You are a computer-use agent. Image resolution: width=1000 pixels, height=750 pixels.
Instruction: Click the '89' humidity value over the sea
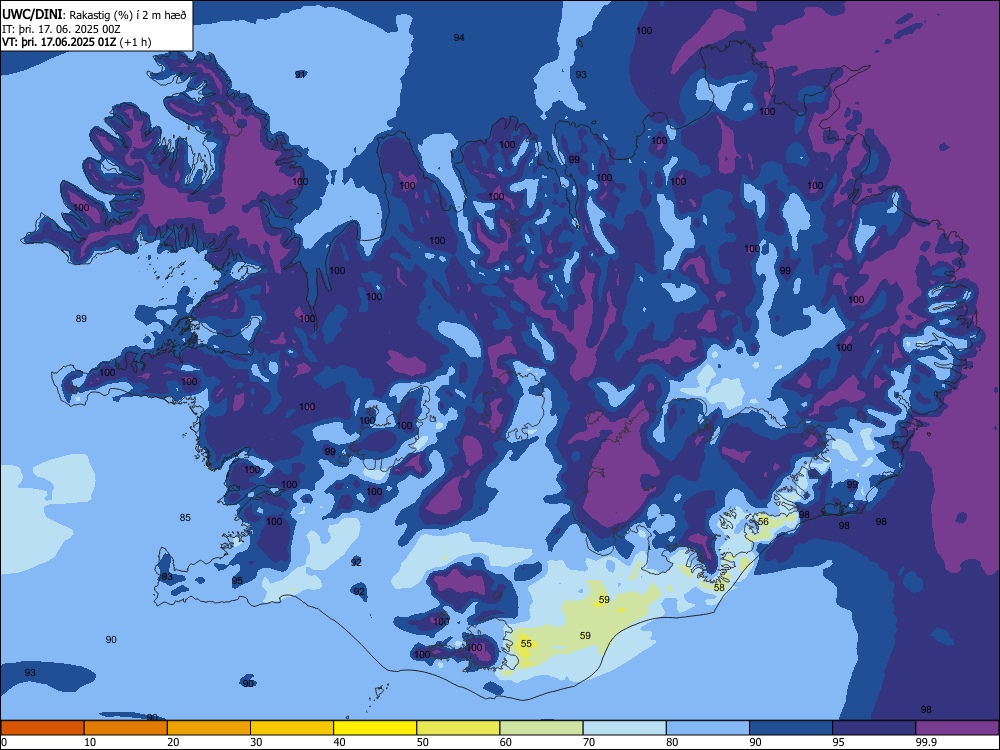coord(81,318)
